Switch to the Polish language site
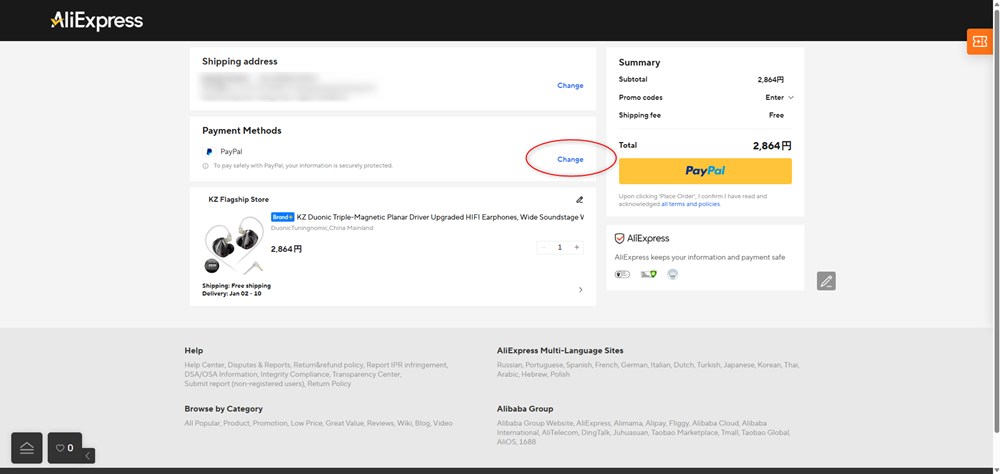Screen dimensions: 1000x474 point(559,374)
